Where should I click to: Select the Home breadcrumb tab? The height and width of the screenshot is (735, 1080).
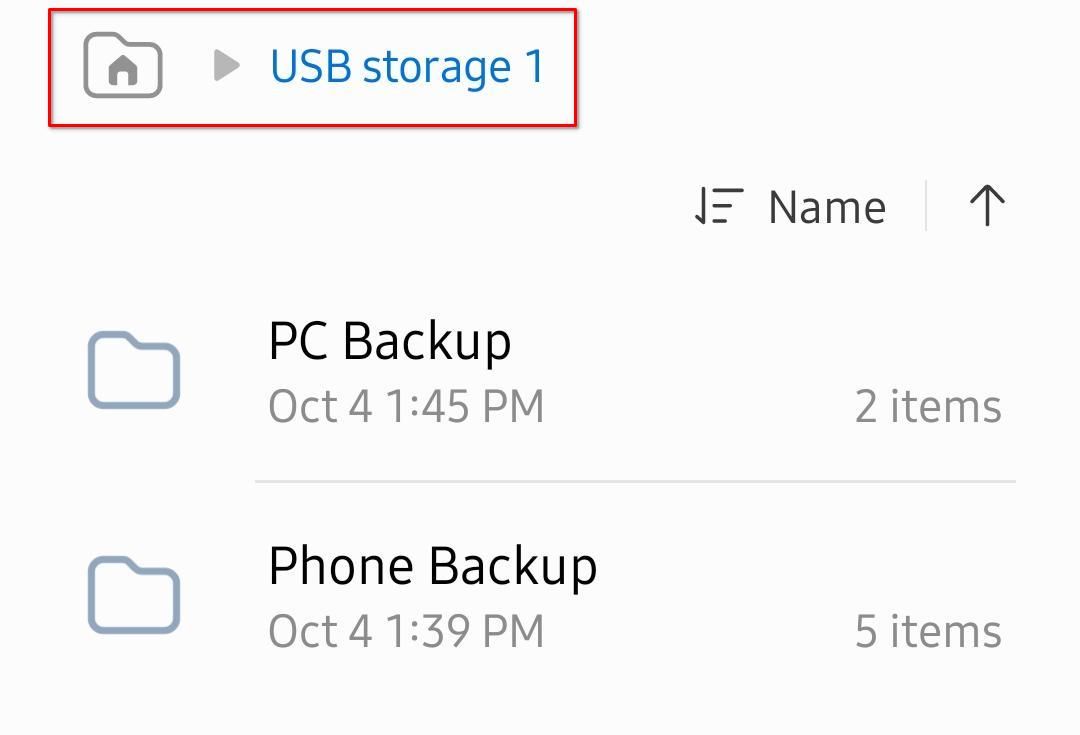click(x=122, y=67)
